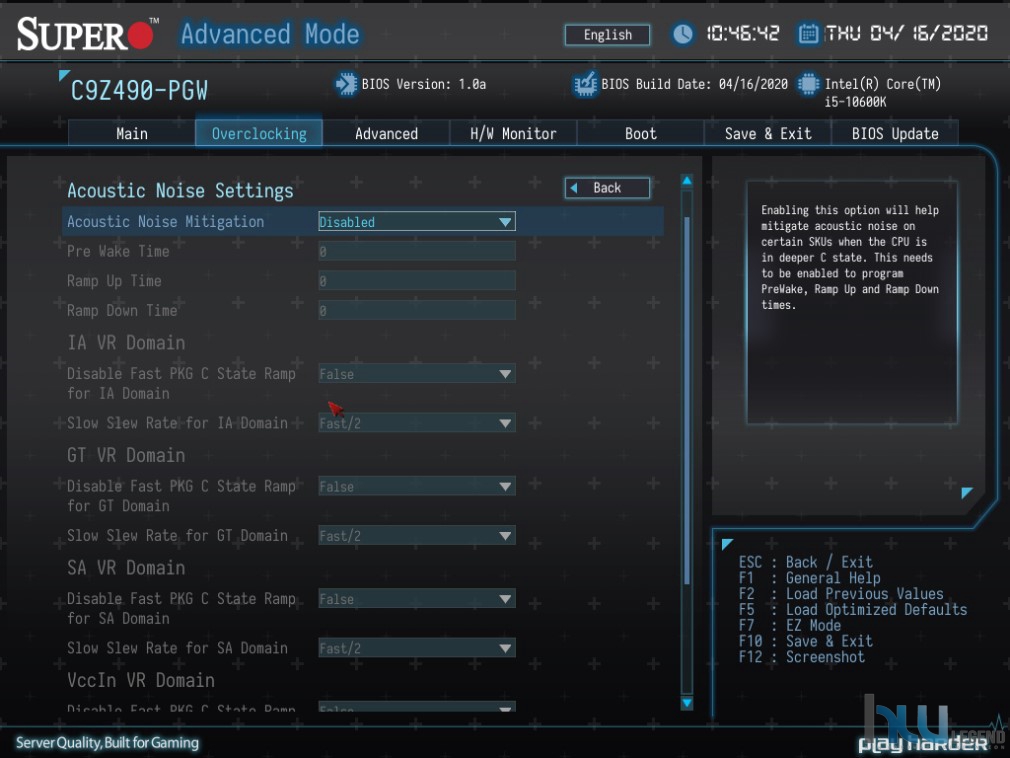Click the "Server Quality, Built for Gaming" tagline
Image resolution: width=1010 pixels, height=758 pixels.
click(108, 743)
